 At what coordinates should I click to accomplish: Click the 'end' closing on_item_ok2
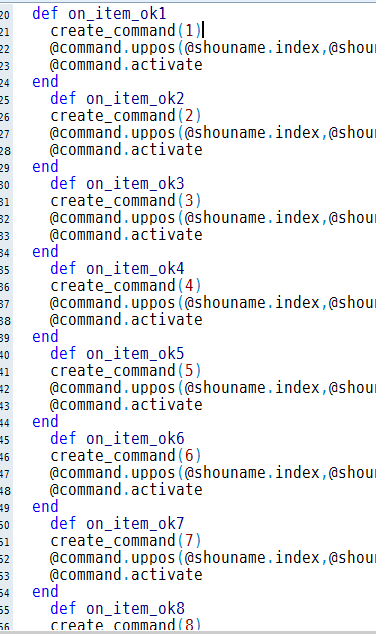45,167
